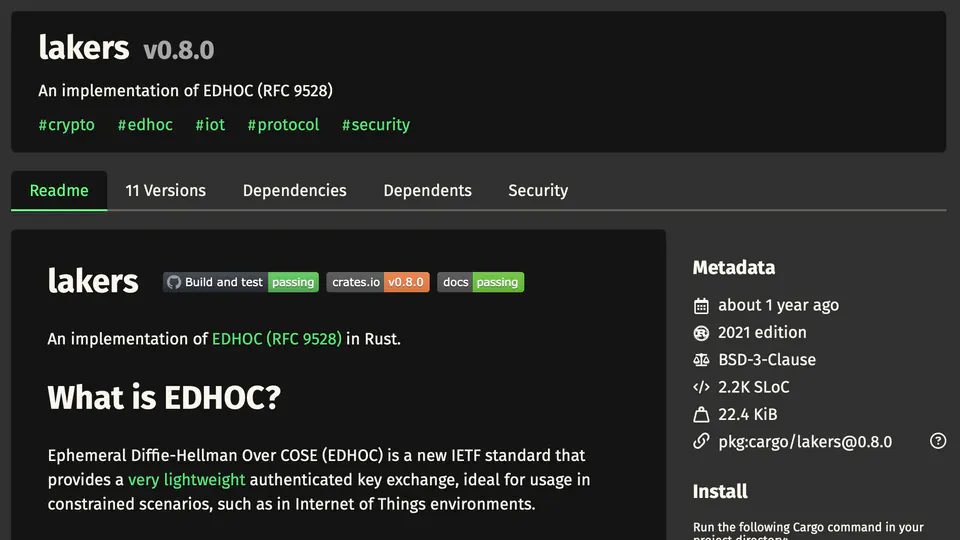Open the Dependencies tab
The width and height of the screenshot is (960, 540).
pyautogui.click(x=294, y=190)
